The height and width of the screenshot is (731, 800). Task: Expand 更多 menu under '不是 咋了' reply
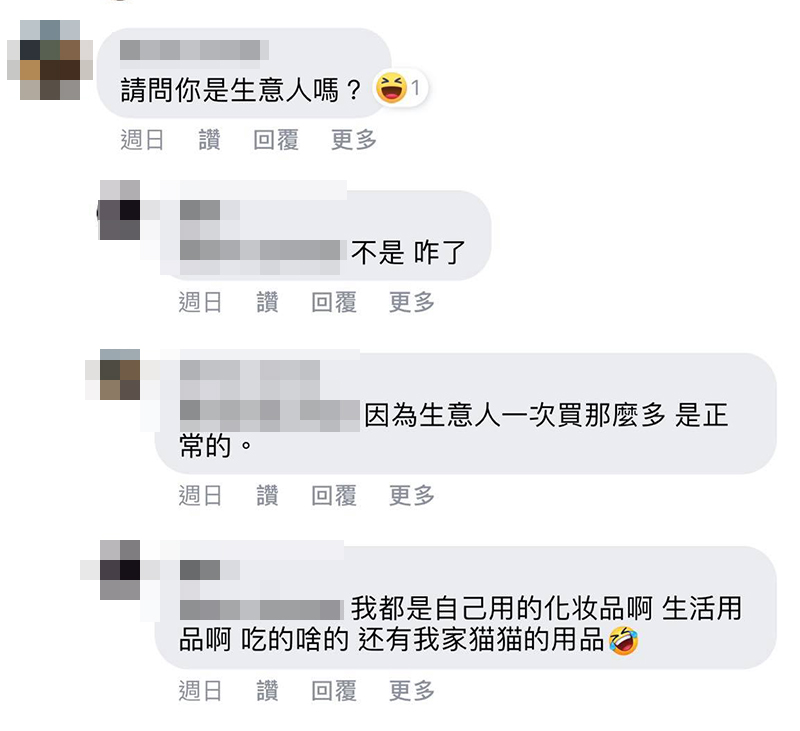412,302
